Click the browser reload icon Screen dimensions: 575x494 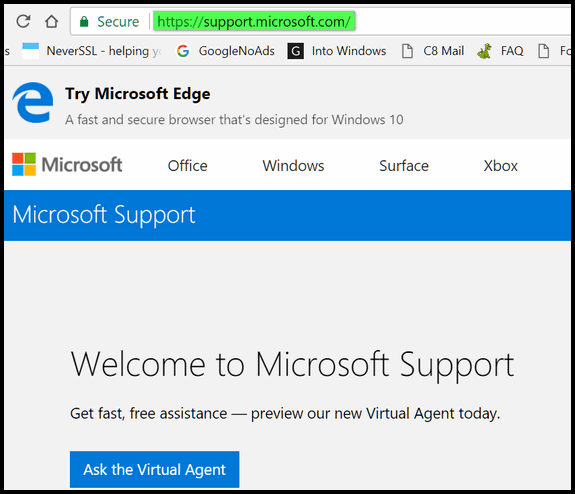(x=23, y=21)
